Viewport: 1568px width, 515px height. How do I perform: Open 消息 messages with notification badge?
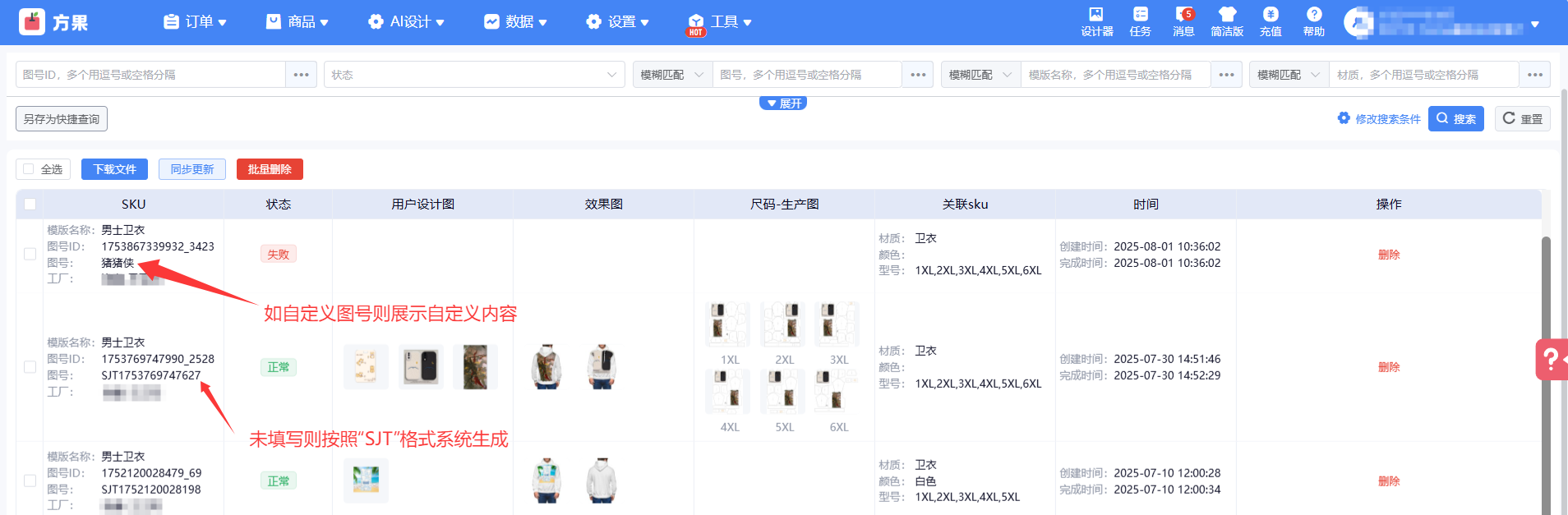click(x=1183, y=21)
